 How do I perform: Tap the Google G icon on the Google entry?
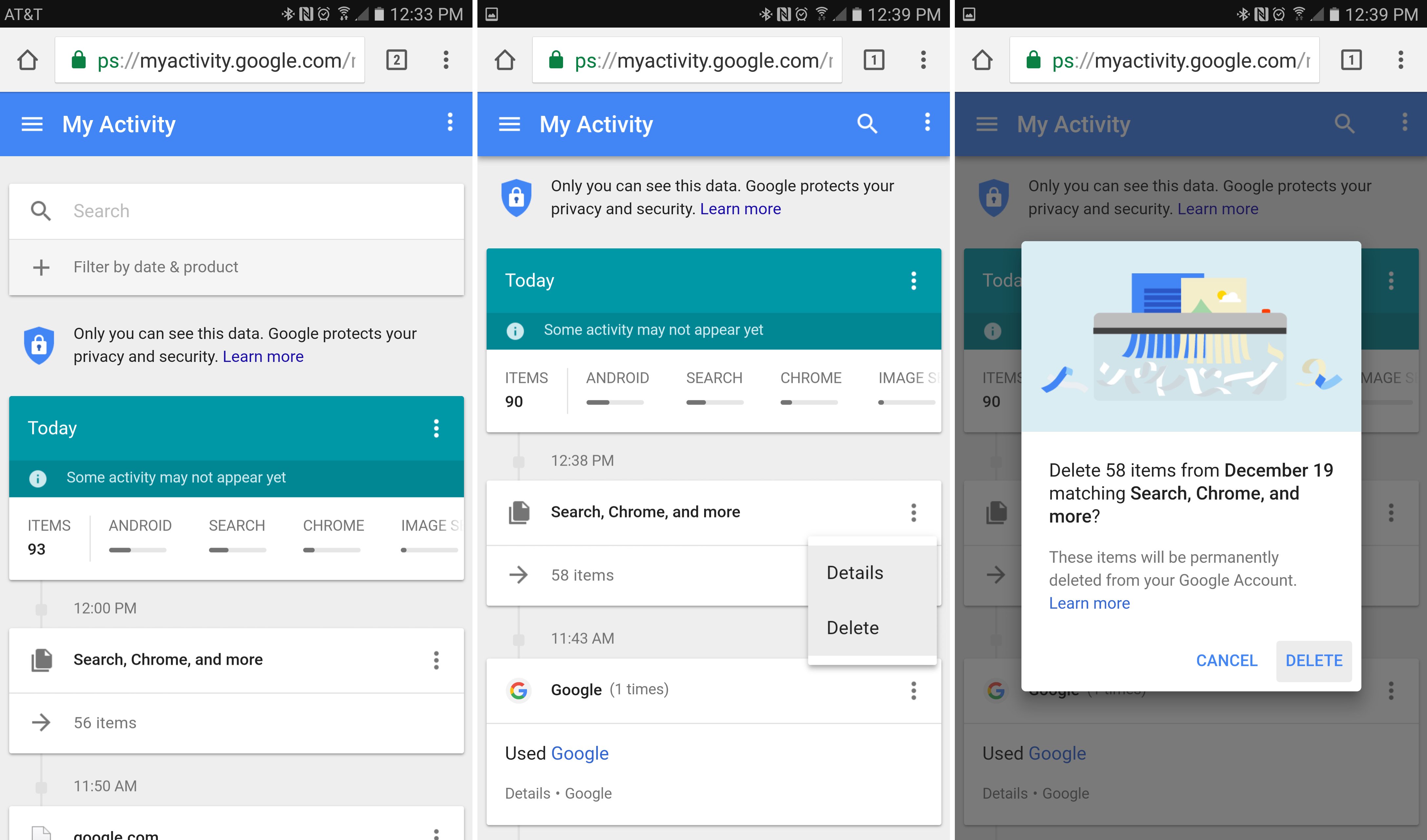(x=519, y=689)
